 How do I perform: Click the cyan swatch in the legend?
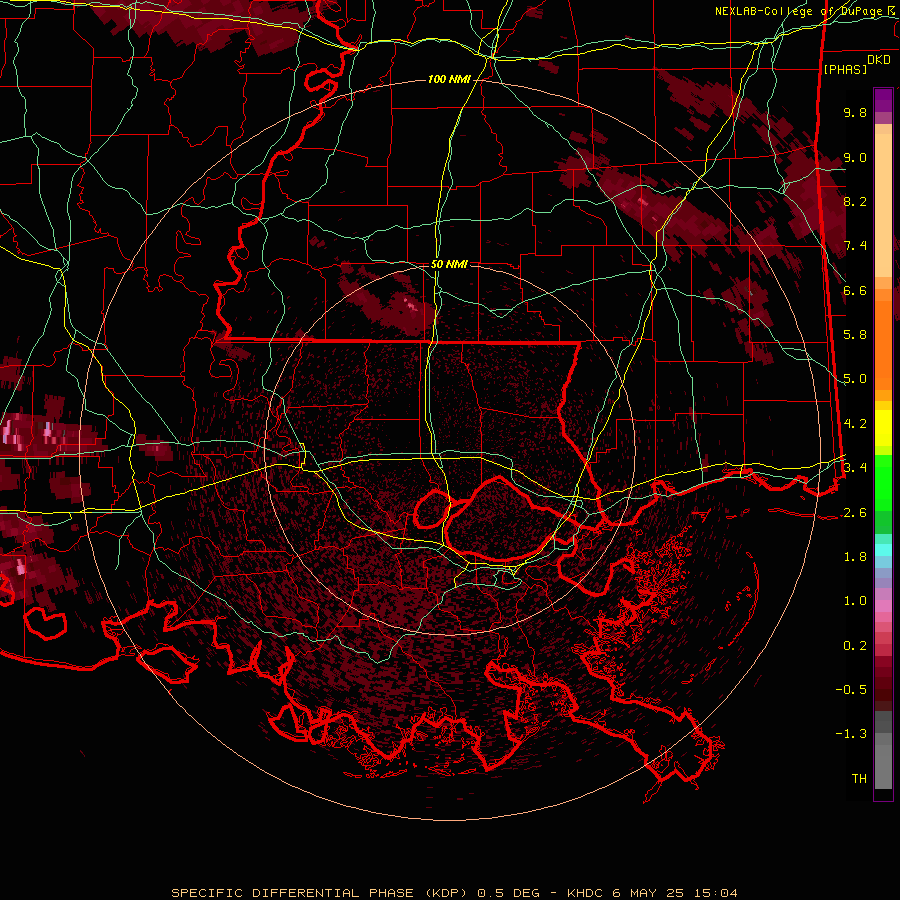coord(883,550)
